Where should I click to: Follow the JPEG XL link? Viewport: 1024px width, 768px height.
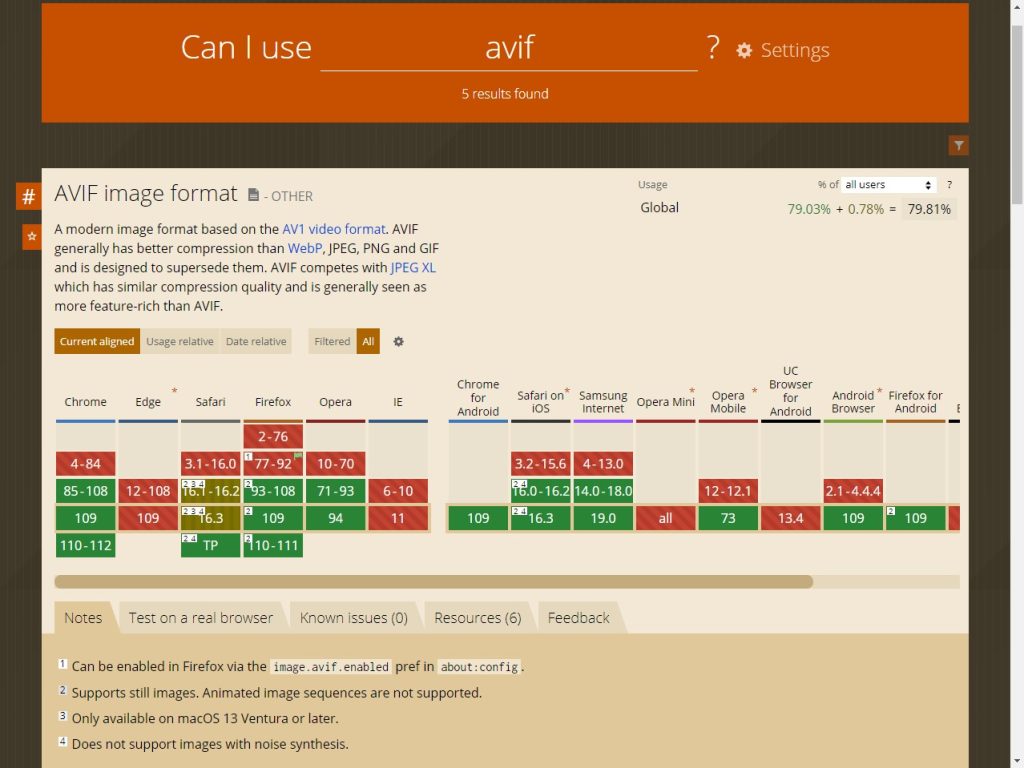click(413, 268)
